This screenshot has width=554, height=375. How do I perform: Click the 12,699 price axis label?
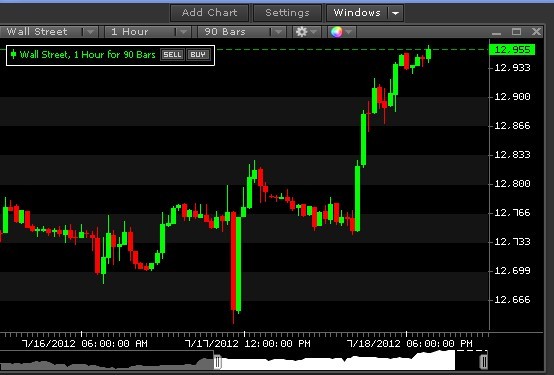coord(512,270)
